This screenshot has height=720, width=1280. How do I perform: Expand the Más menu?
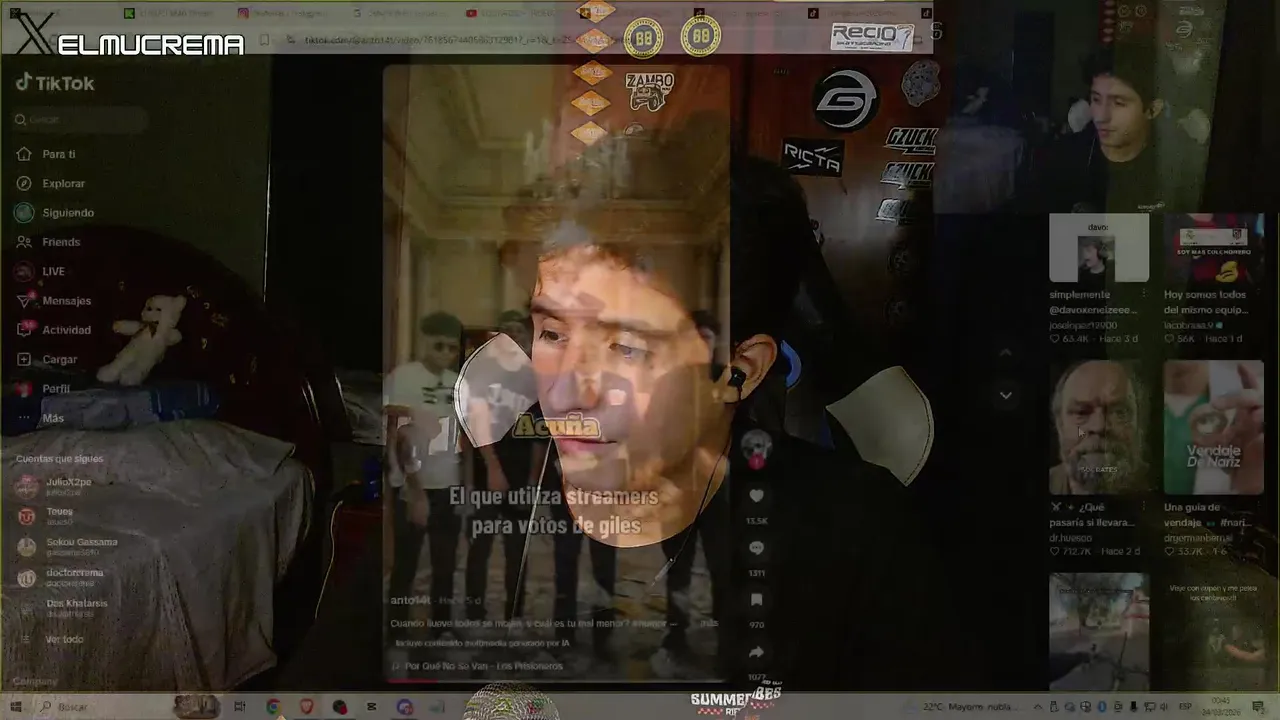(x=53, y=418)
